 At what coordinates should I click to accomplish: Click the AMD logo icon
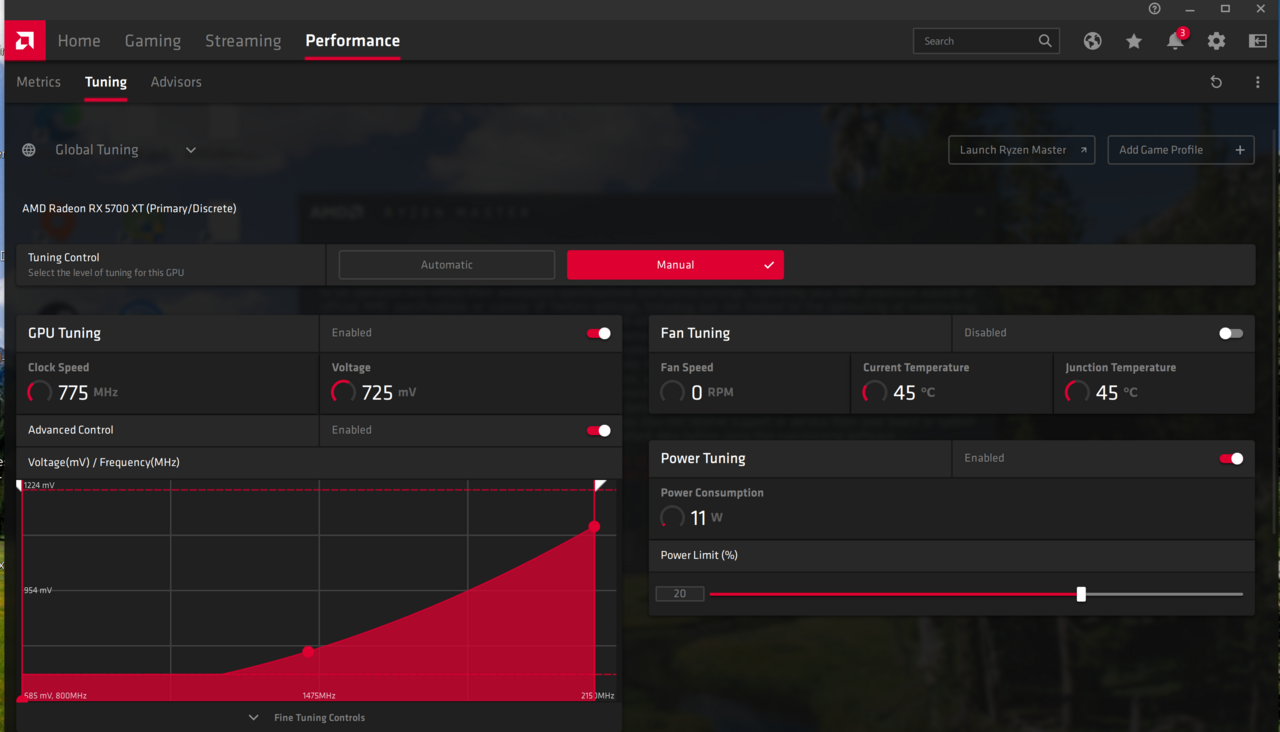[25, 41]
